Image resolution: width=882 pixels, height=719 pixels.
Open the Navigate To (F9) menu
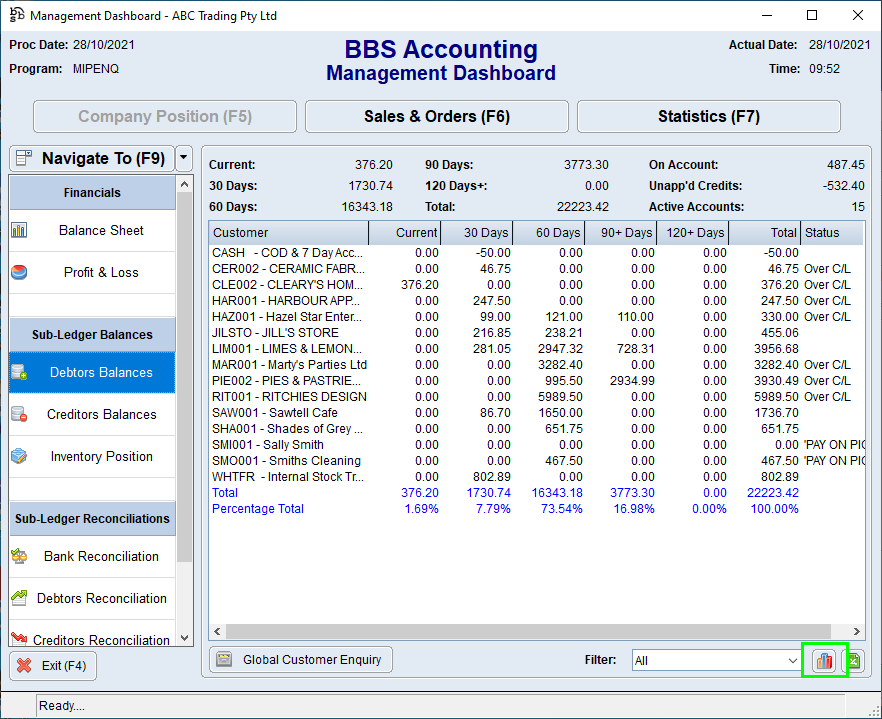coord(90,158)
